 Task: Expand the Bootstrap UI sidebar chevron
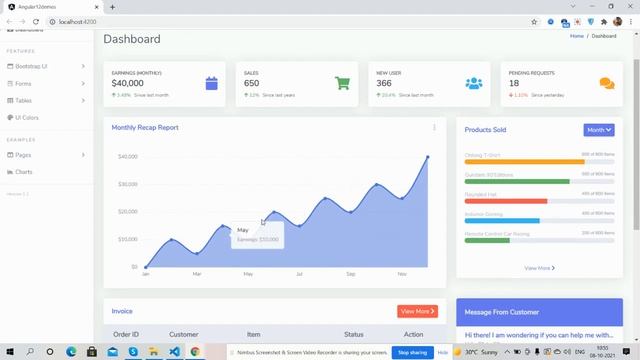point(83,66)
